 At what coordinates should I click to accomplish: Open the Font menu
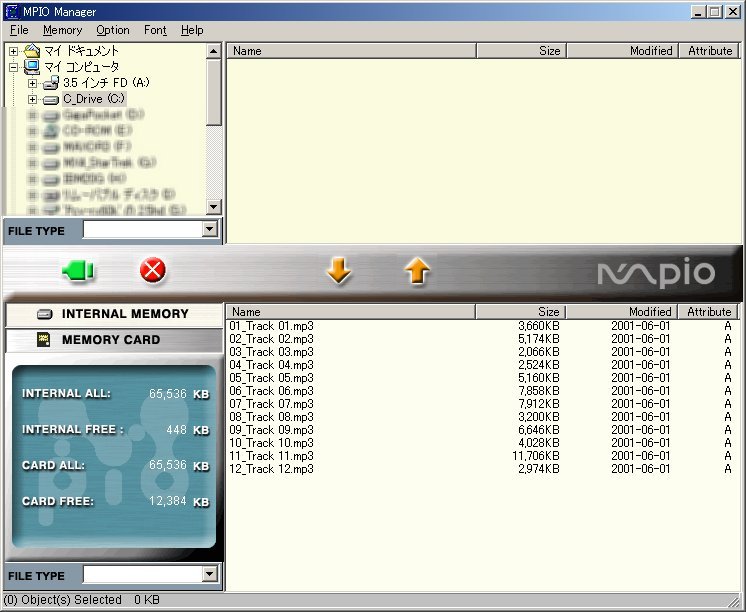(155, 30)
